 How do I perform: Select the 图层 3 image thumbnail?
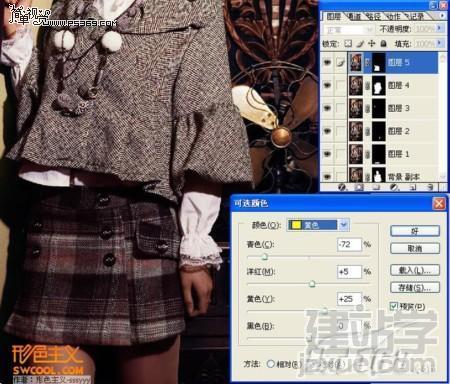[356, 108]
